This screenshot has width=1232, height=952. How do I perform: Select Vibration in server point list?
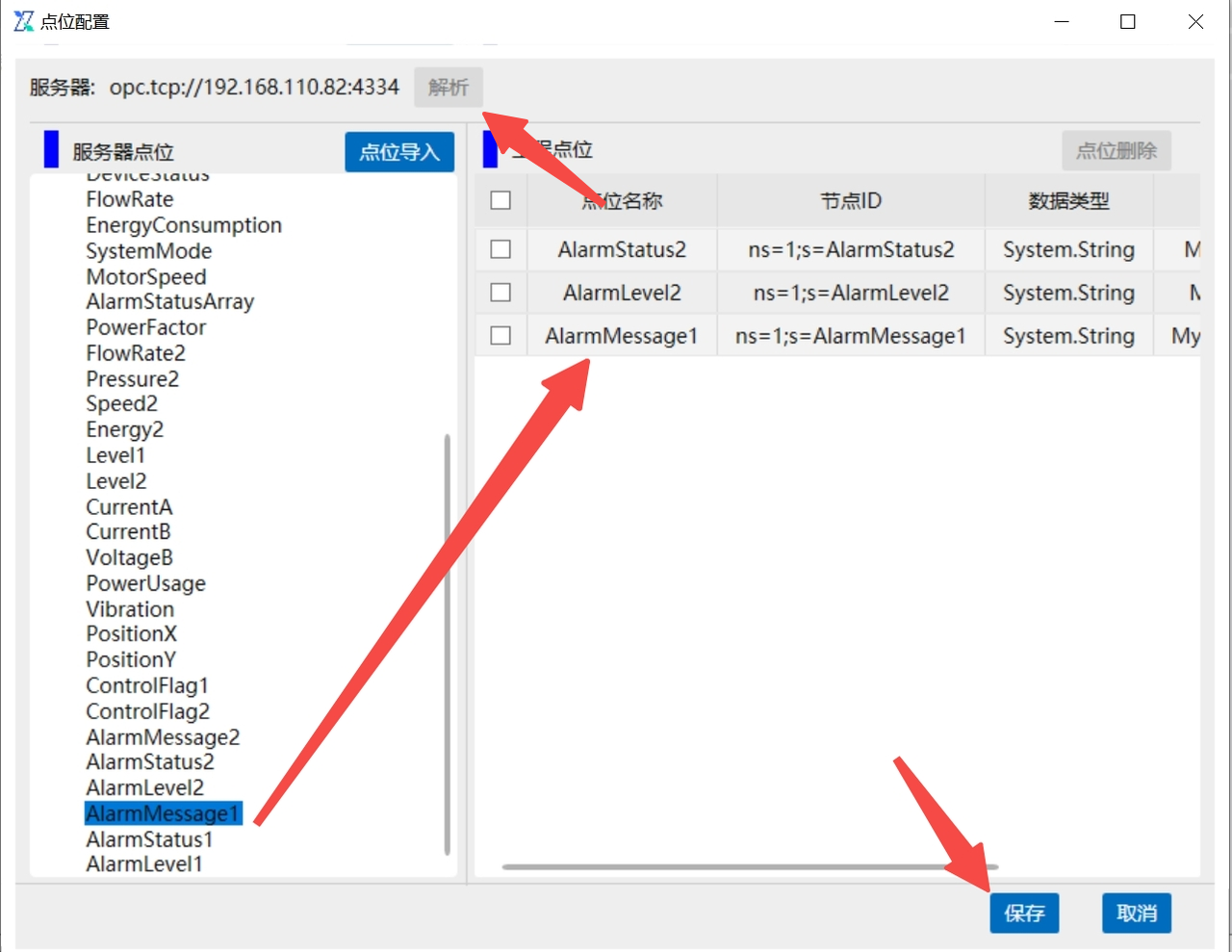tap(130, 609)
